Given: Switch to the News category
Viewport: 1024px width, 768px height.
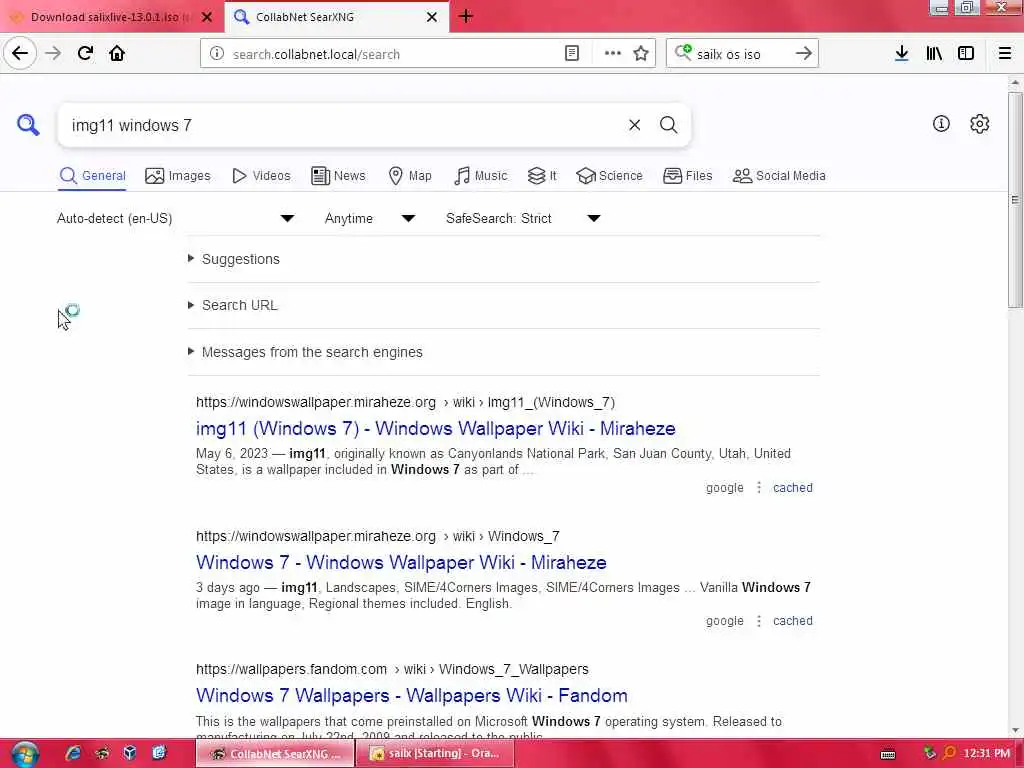Looking at the screenshot, I should click(338, 176).
